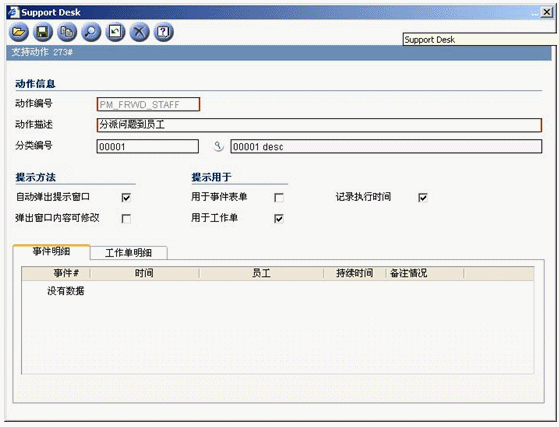Image resolution: width=559 pixels, height=427 pixels.
Task: Uncheck the 自动弹出提示窗口 checkbox
Action: click(126, 197)
